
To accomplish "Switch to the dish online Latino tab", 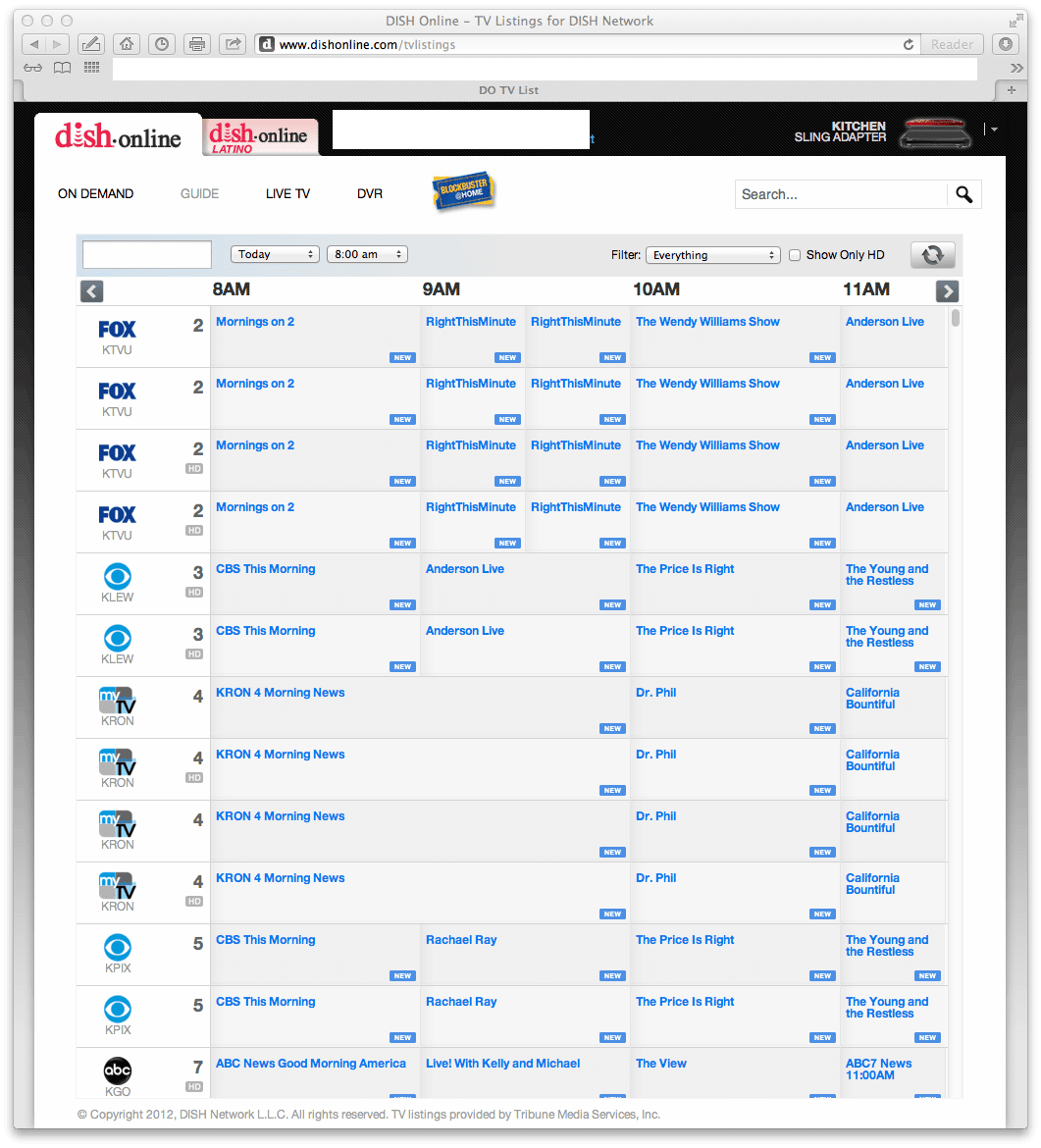I will (260, 137).
